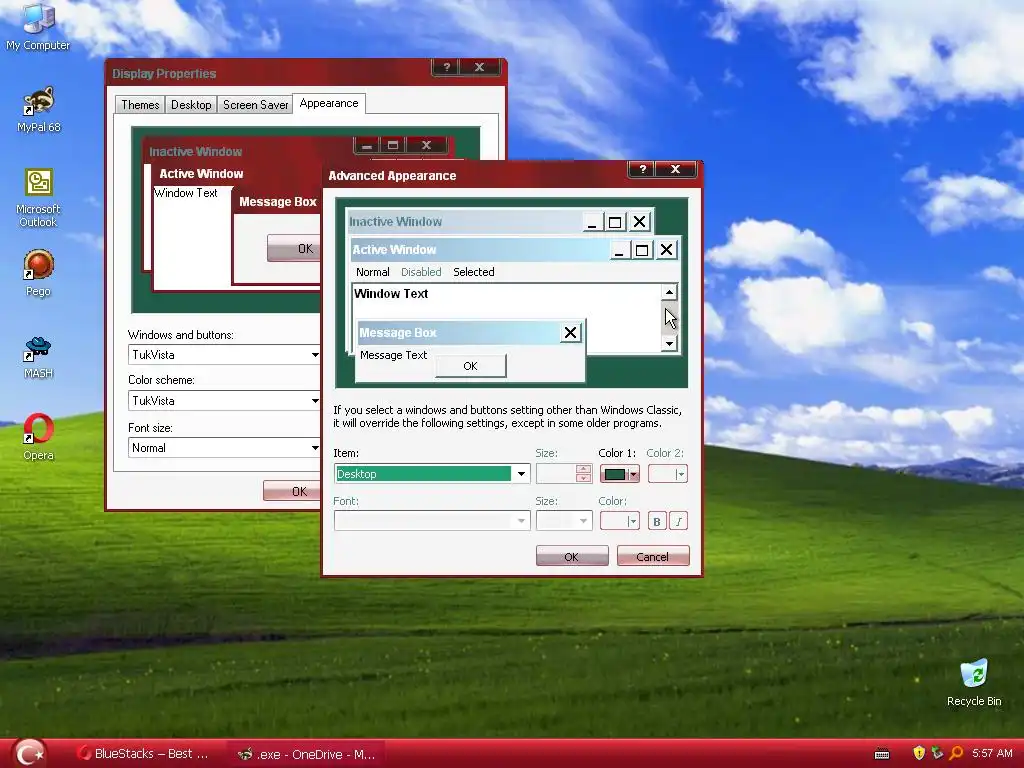The width and height of the screenshot is (1024, 768).
Task: Open the Font name dropdown
Action: pyautogui.click(x=432, y=521)
